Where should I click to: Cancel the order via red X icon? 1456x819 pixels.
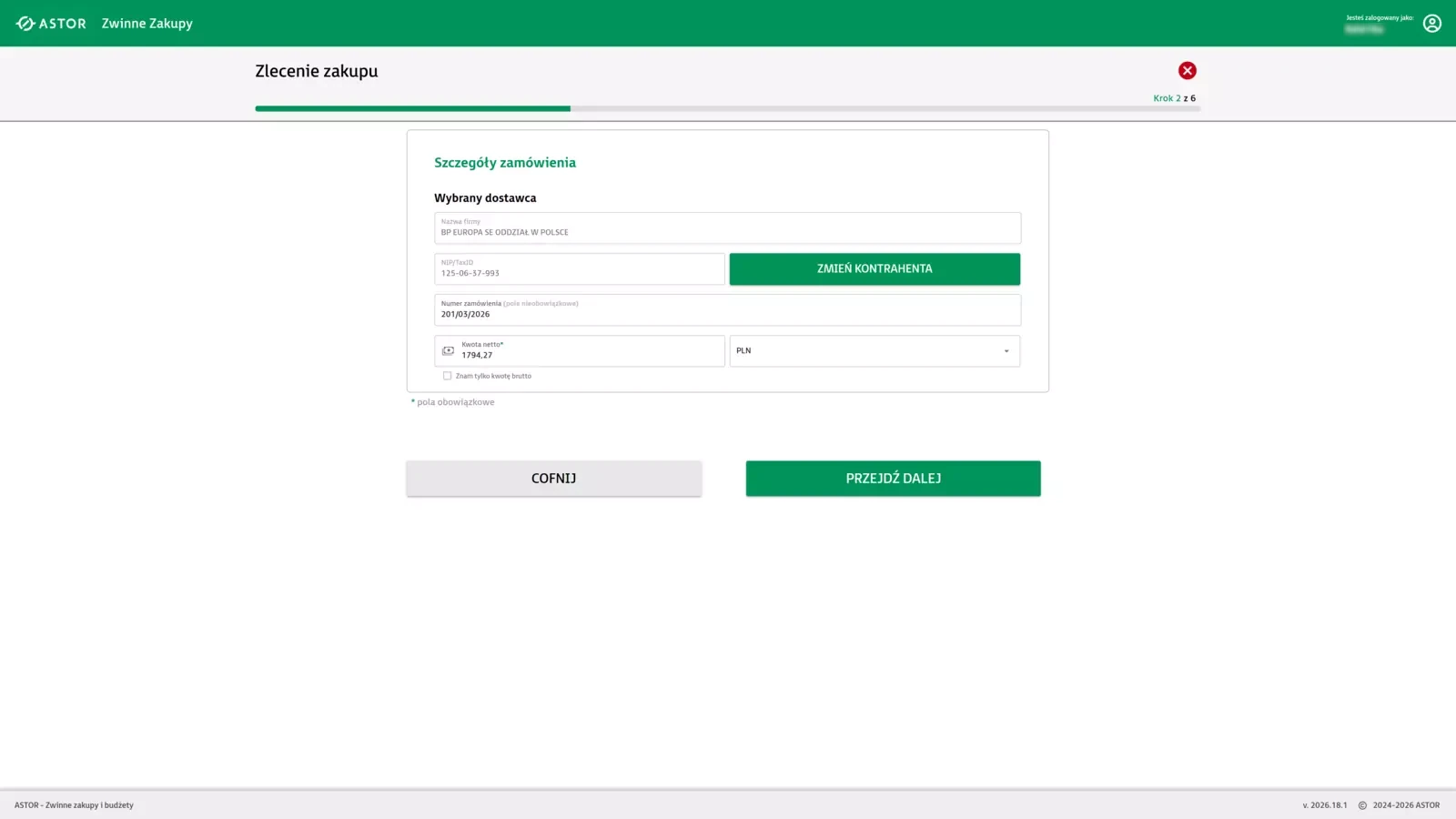1187,70
